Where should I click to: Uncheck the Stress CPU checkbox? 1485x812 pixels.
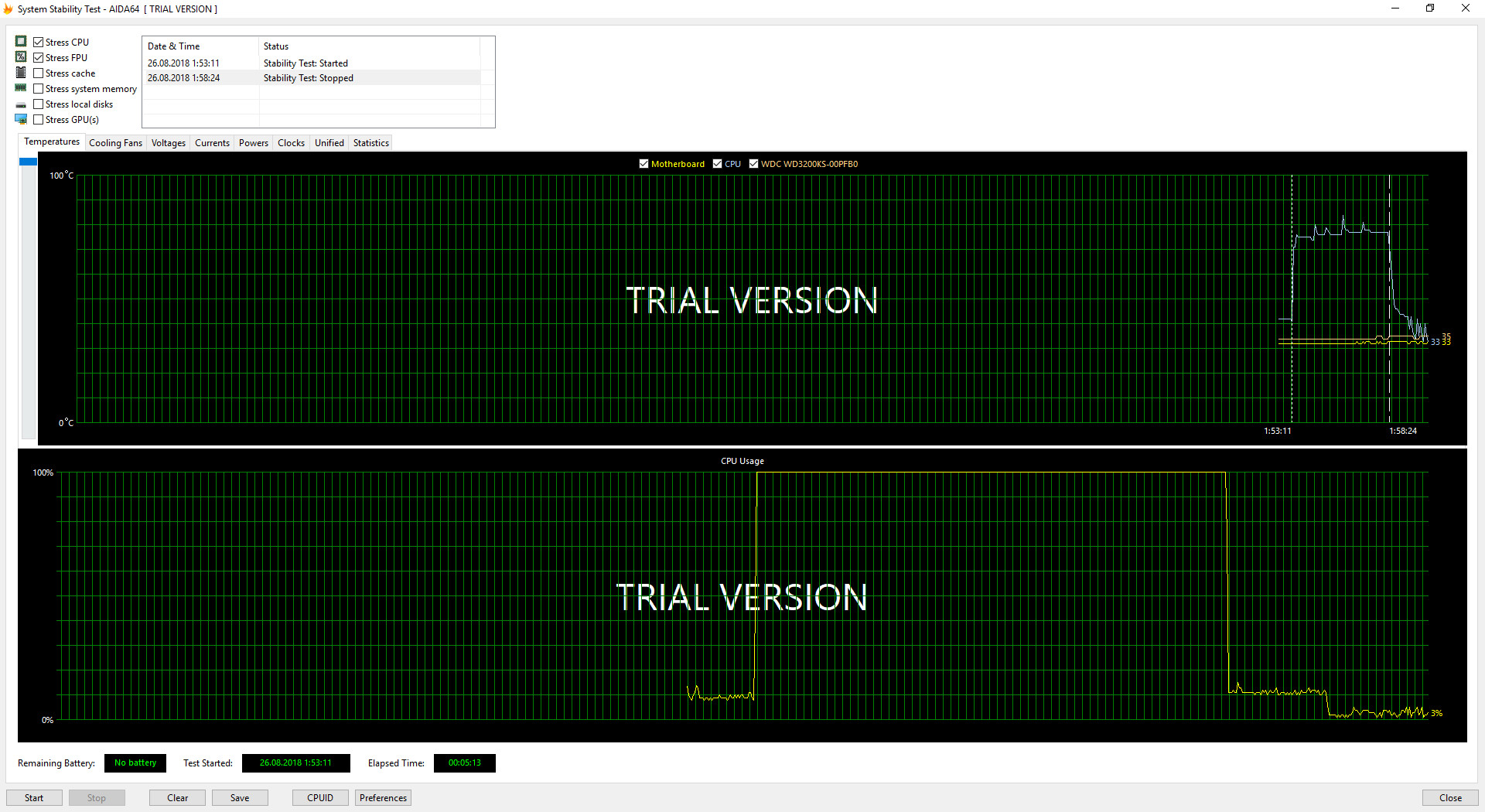(38, 43)
